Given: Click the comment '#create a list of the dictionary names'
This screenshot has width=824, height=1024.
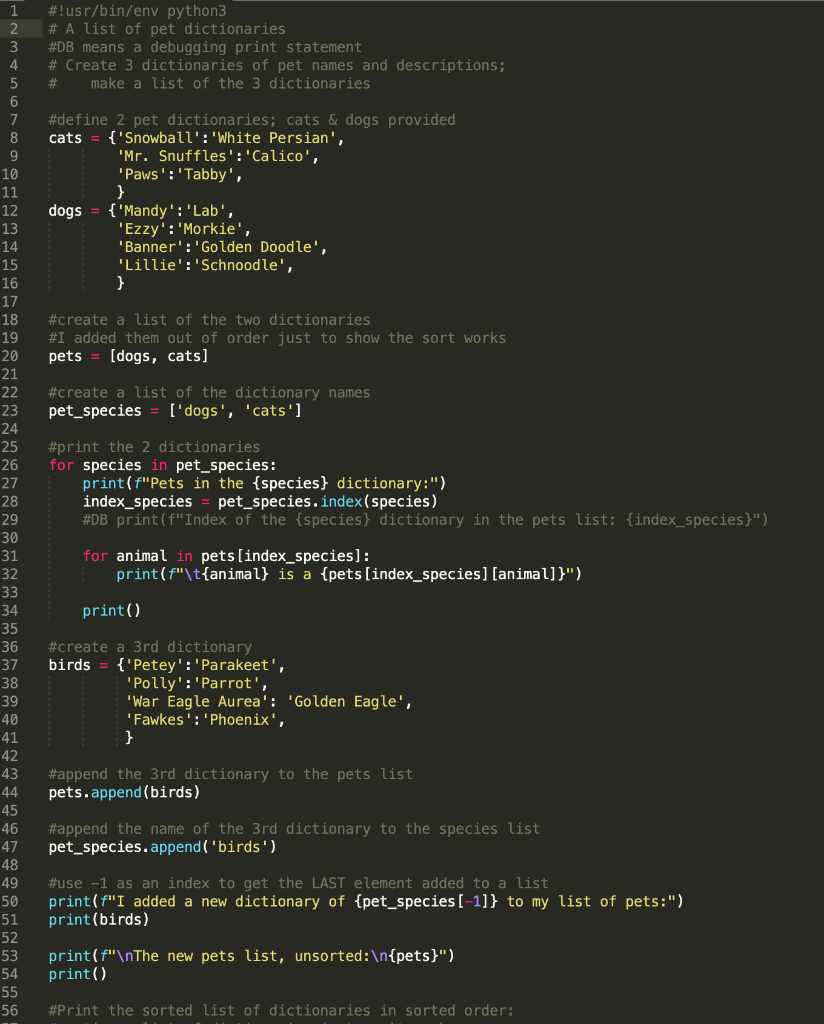Looking at the screenshot, I should tap(210, 392).
